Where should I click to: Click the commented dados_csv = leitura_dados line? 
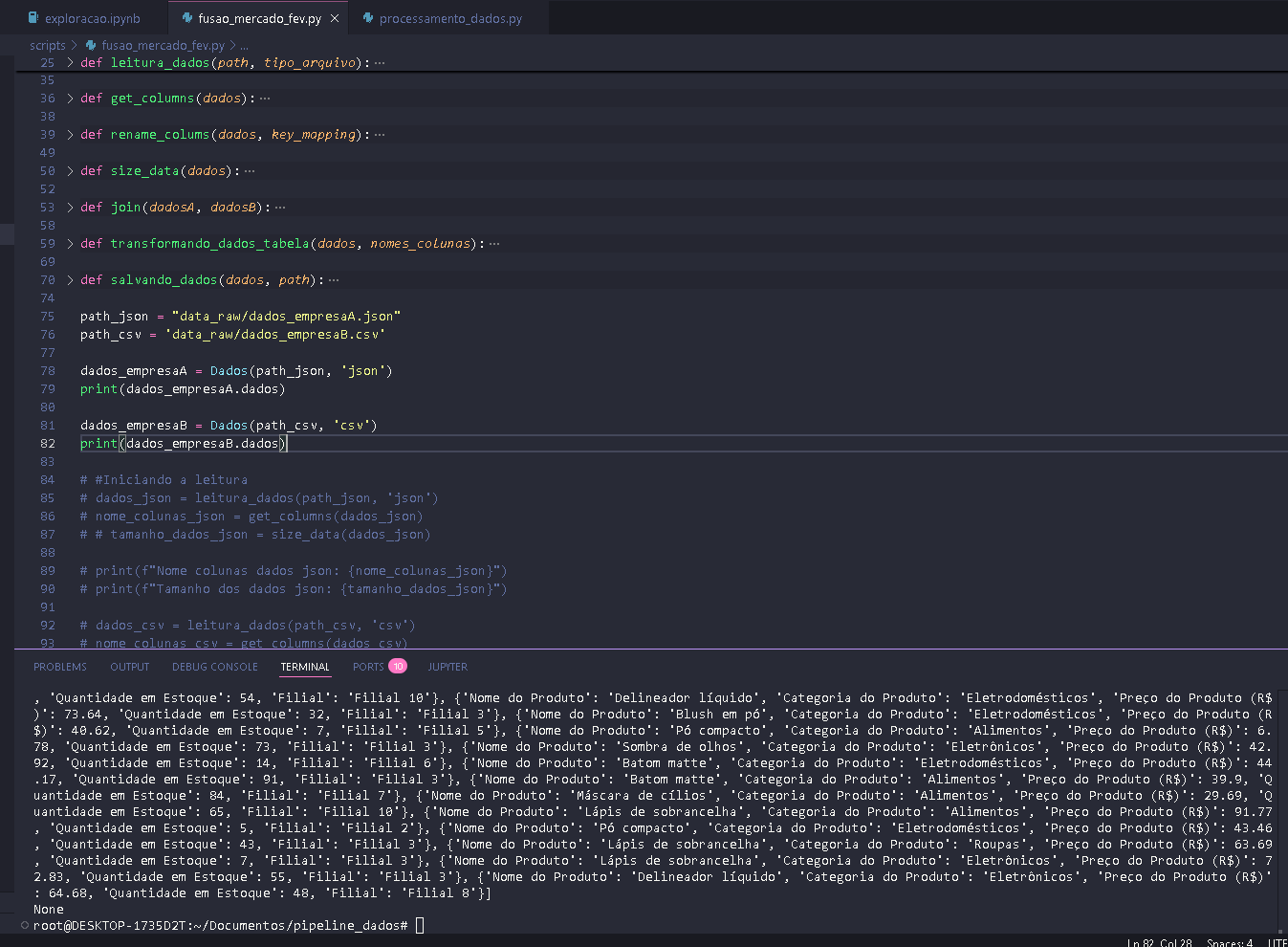pyautogui.click(x=248, y=625)
